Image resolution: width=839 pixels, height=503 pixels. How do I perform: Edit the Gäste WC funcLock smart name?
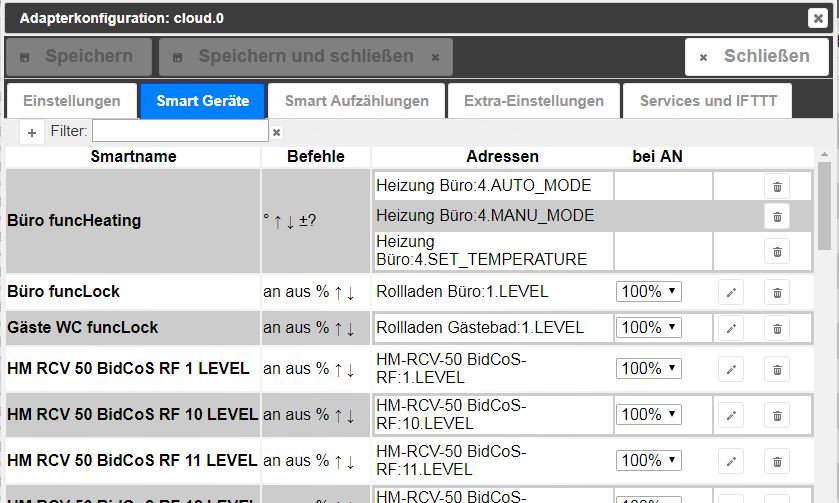(731, 329)
